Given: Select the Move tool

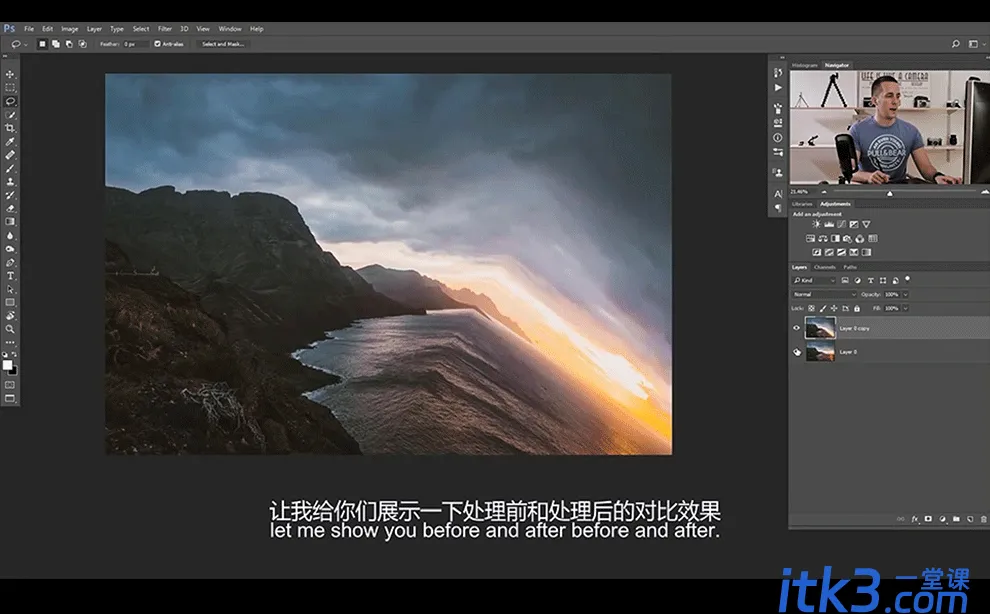Looking at the screenshot, I should [x=10, y=74].
